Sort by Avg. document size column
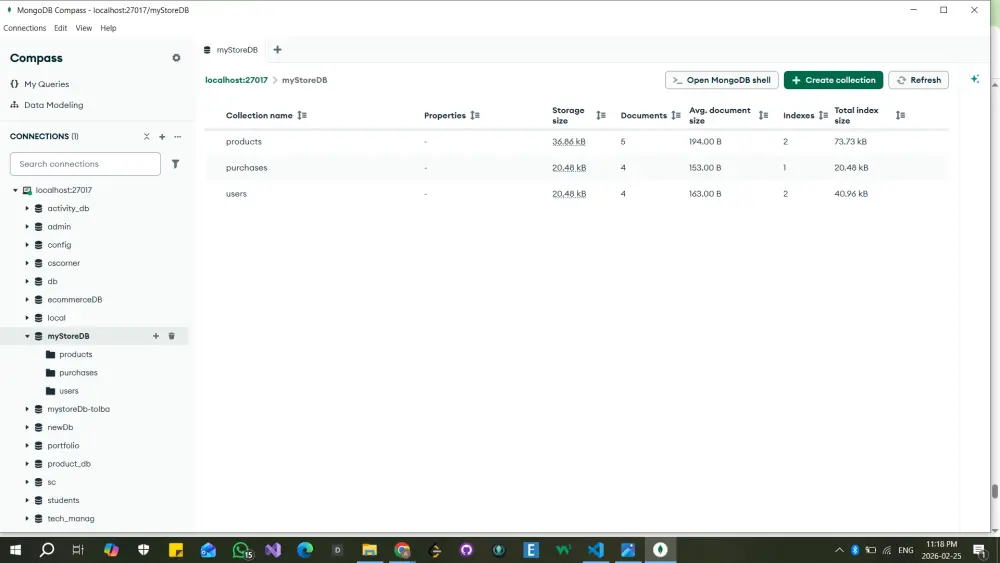The image size is (1000, 563). coord(763,115)
